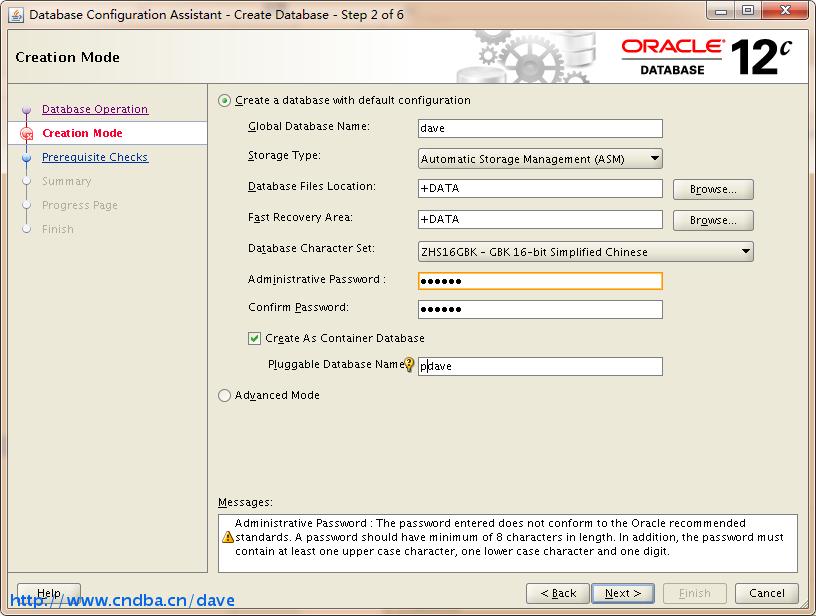Cancel the database creation wizard
Image resolution: width=816 pixels, height=616 pixels.
[767, 593]
